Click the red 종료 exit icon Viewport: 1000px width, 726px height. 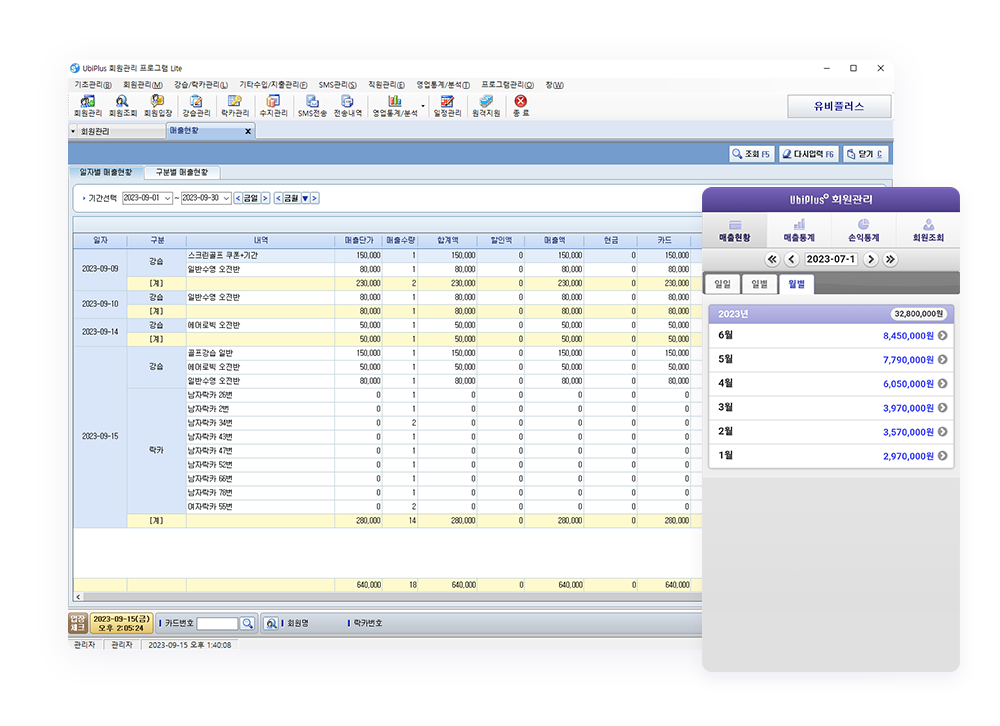[x=521, y=106]
